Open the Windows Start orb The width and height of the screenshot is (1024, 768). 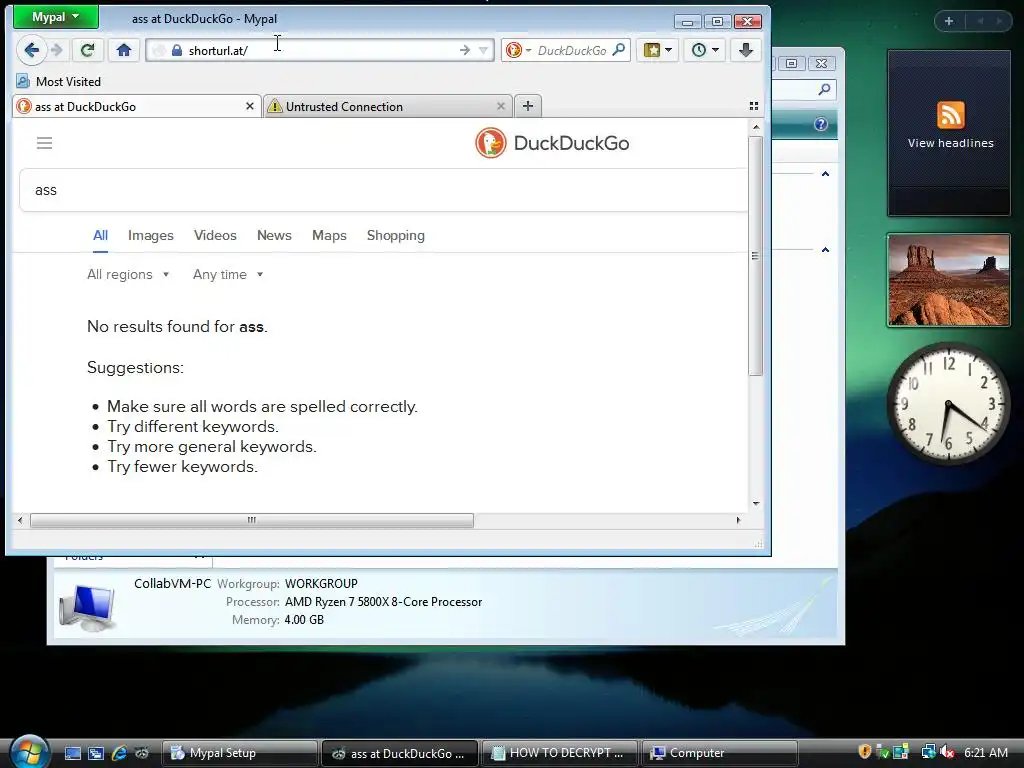29,751
